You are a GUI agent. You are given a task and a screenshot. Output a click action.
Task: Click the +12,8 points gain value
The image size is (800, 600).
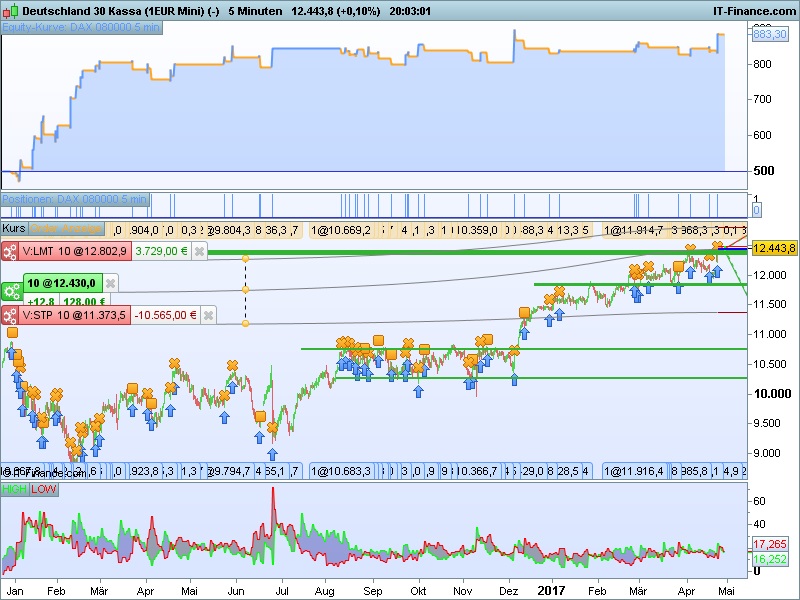[41, 302]
